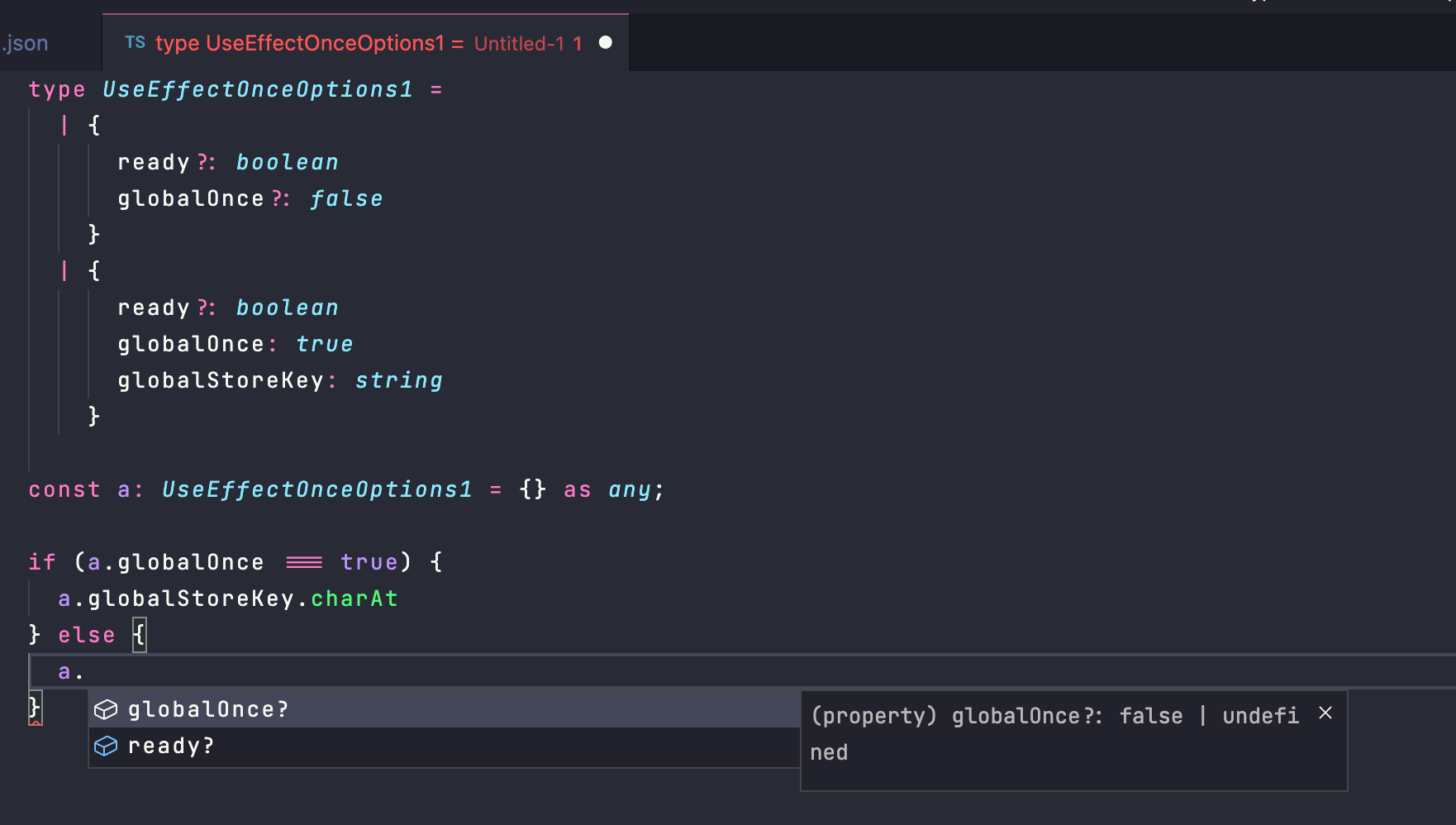Click the 'any' type keyword

click(x=630, y=489)
